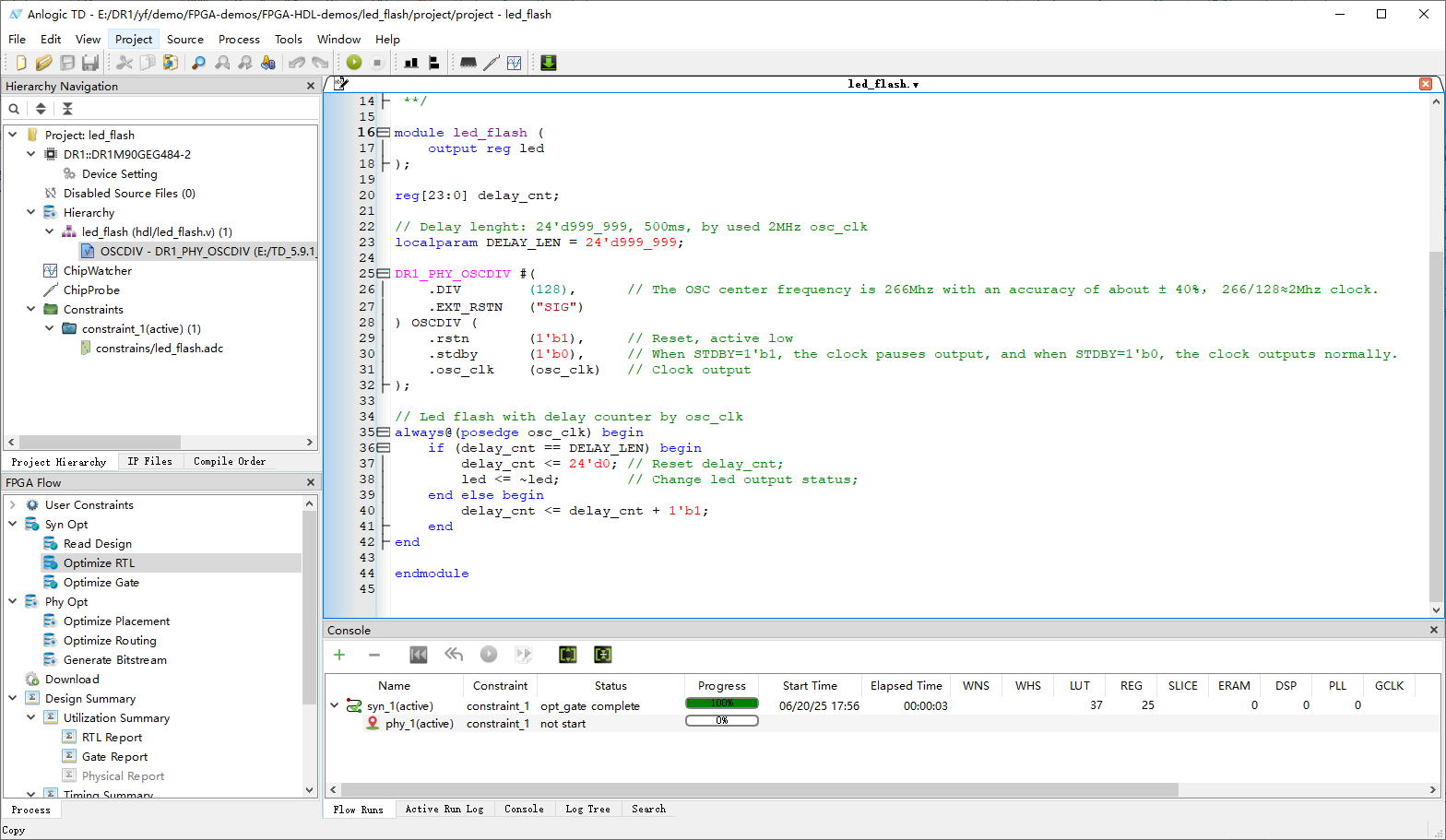Click syn_1 progress bar at 100%

pos(722,704)
